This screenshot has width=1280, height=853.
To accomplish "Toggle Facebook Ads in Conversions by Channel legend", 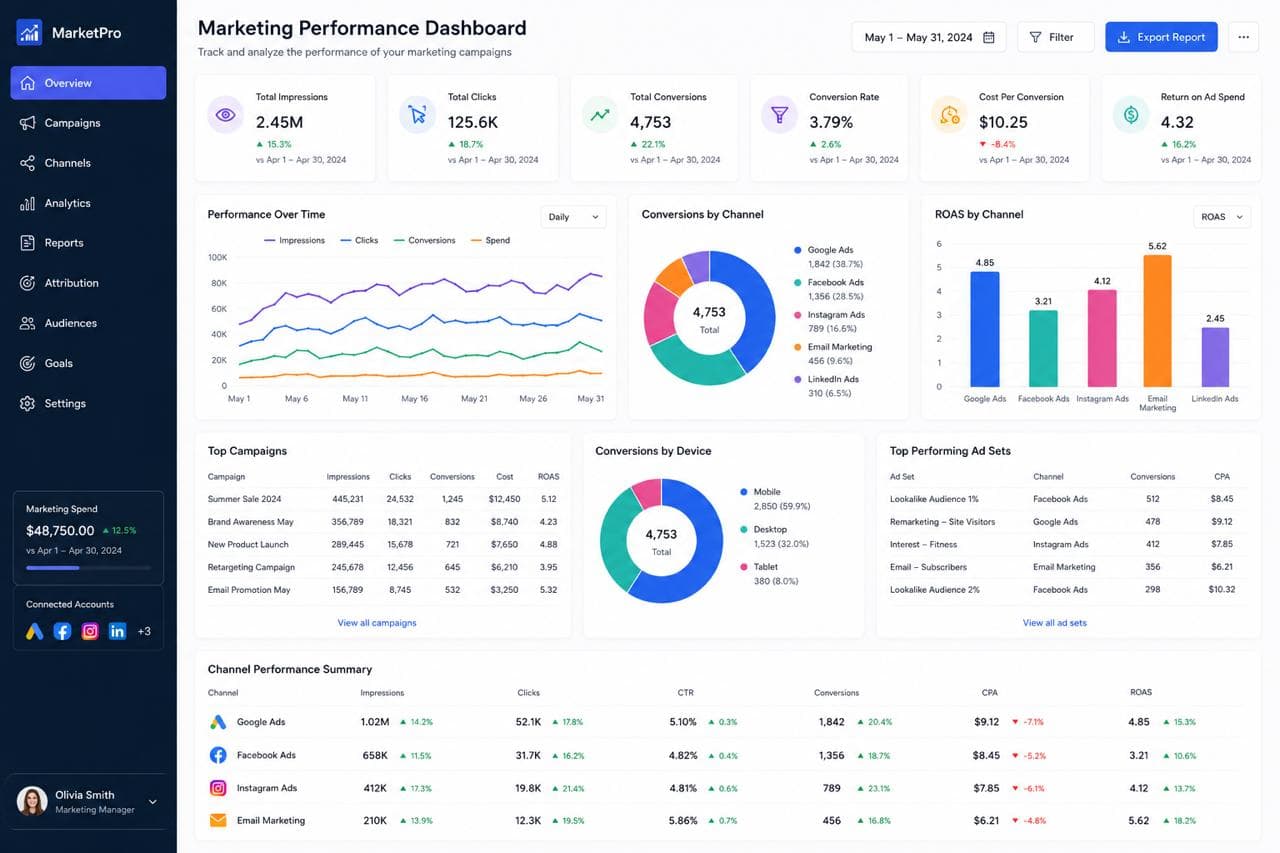I will (829, 289).
